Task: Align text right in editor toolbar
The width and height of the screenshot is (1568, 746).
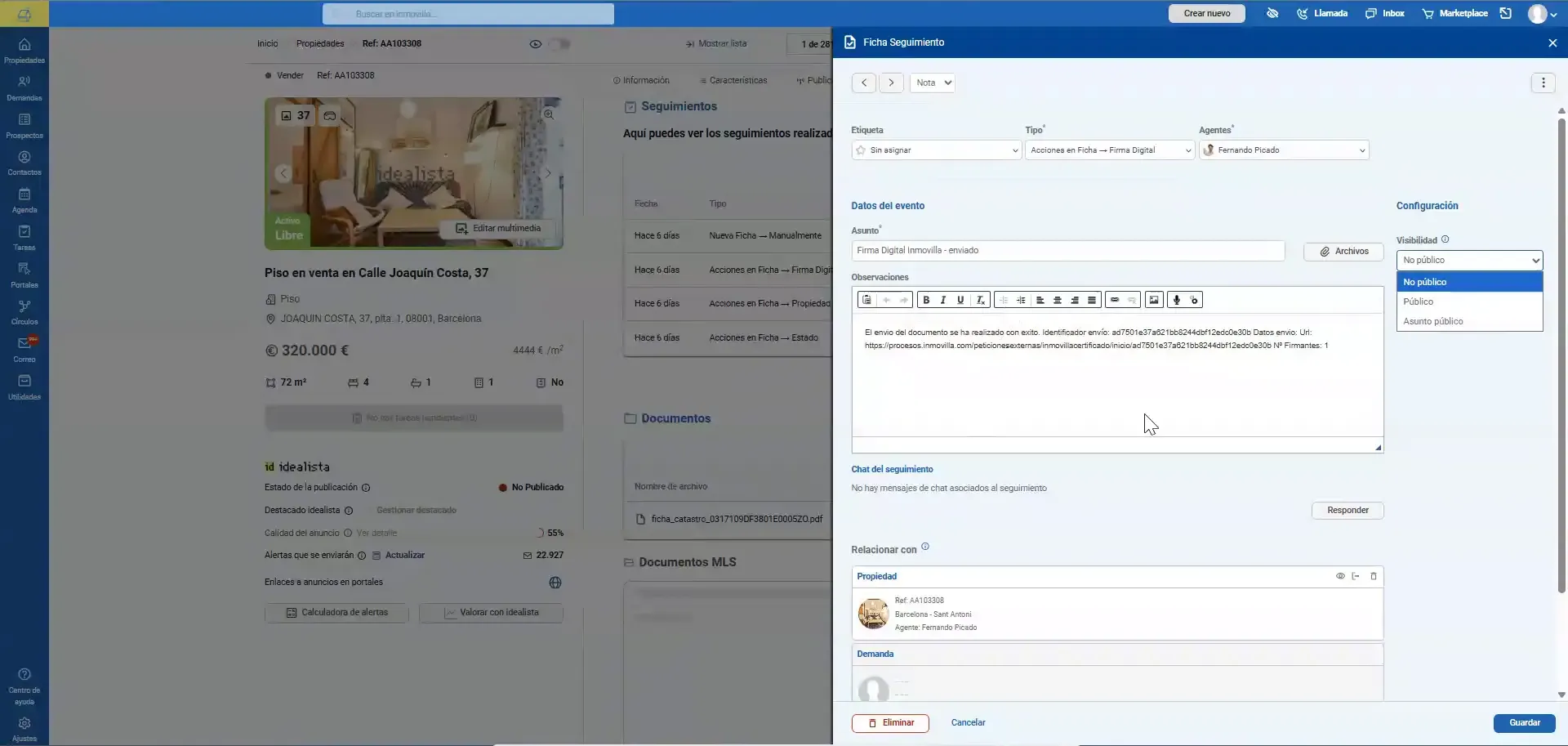Action: point(1075,300)
